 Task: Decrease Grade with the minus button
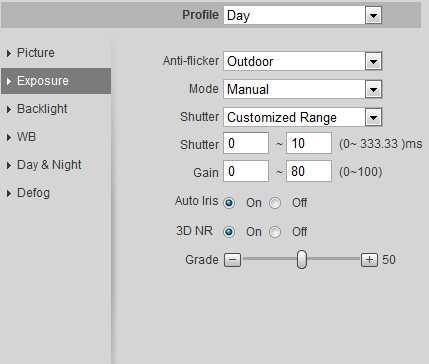232,260
